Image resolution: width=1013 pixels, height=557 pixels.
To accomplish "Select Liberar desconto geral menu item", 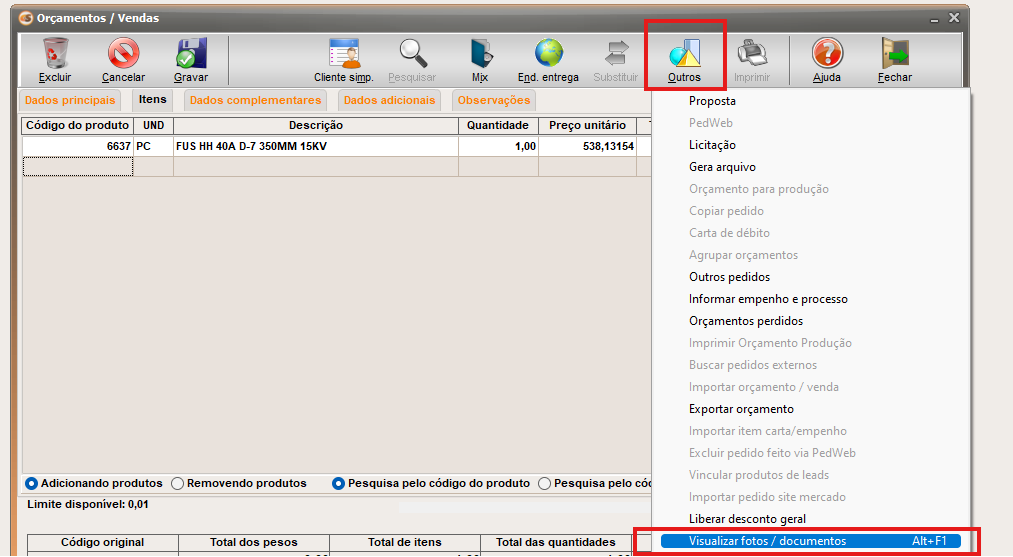I will [747, 519].
